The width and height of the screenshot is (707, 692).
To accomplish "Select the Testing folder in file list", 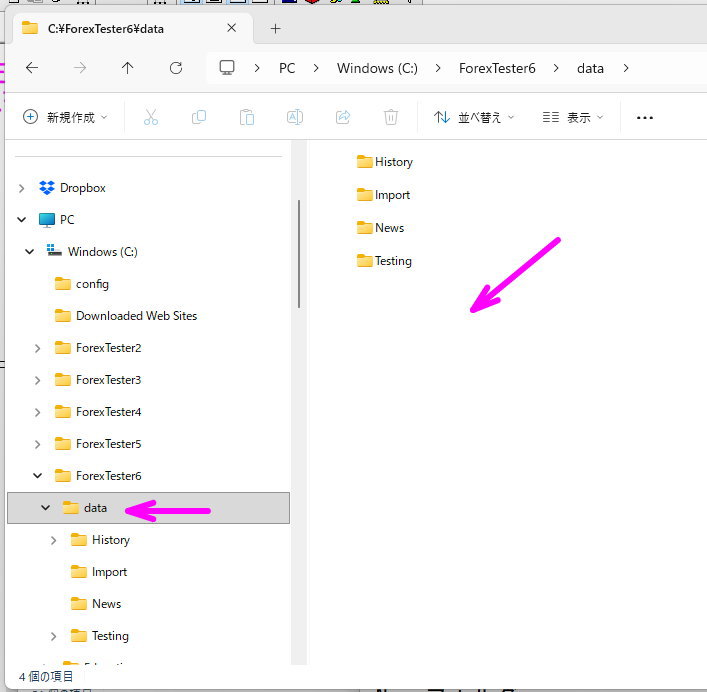I will 384,261.
